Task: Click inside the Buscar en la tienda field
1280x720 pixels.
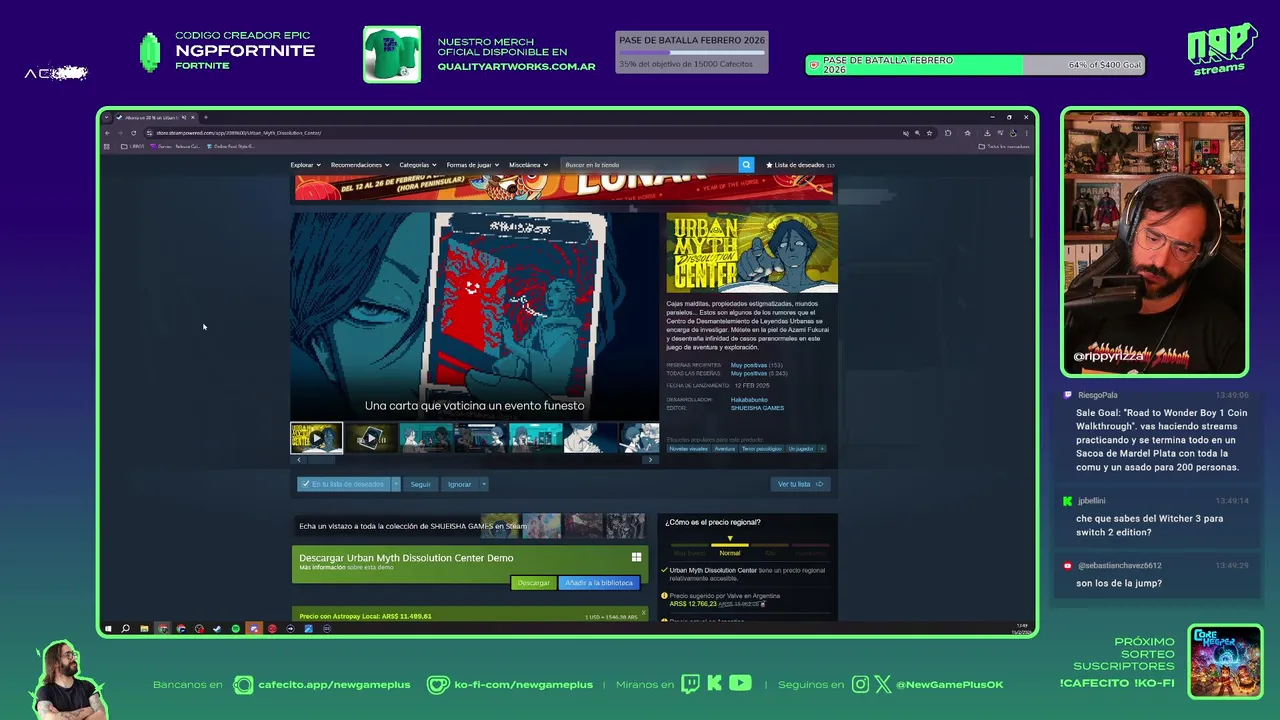Action: tap(650, 165)
